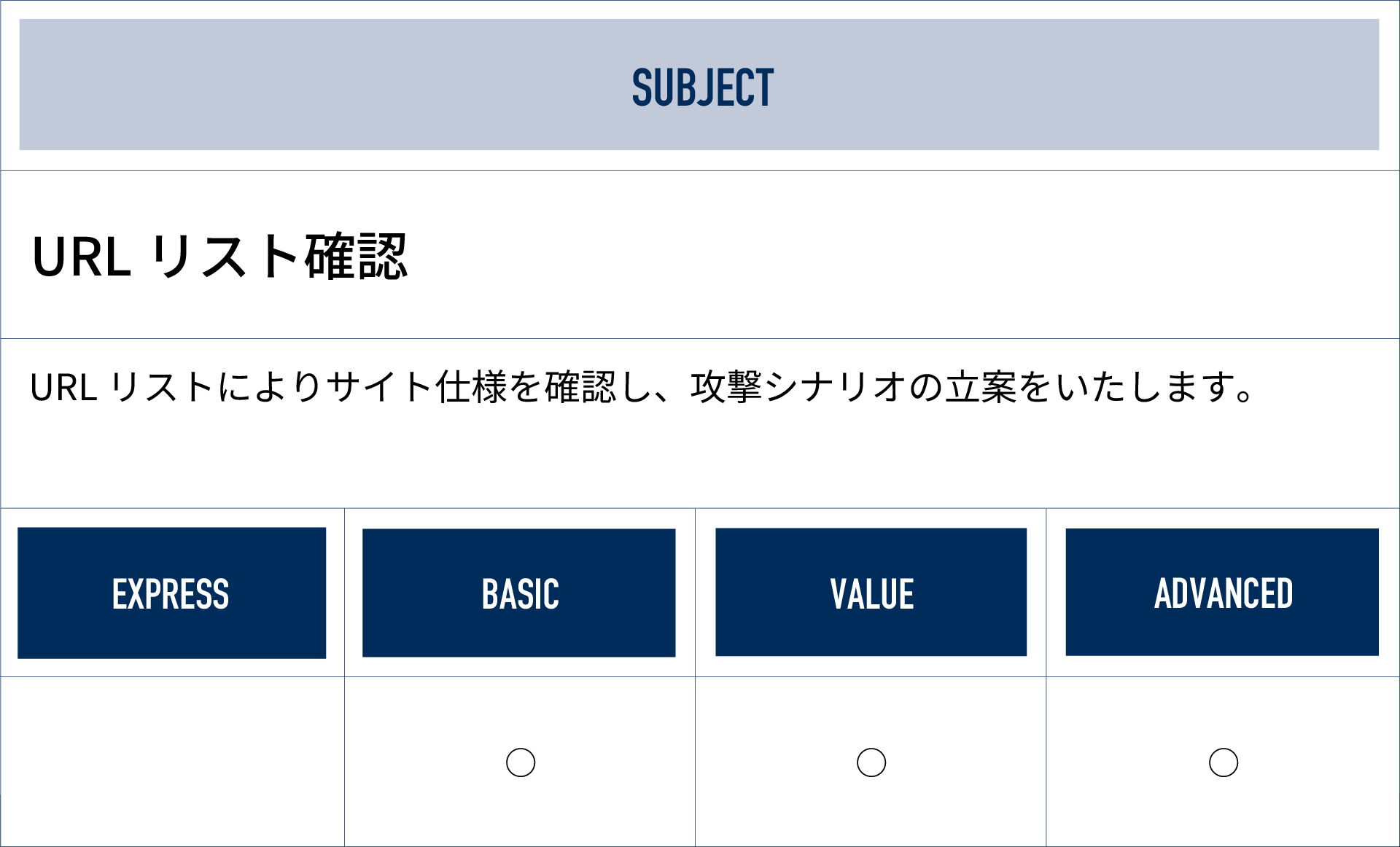Click the circle mark under ADVANCED

pyautogui.click(x=1224, y=762)
